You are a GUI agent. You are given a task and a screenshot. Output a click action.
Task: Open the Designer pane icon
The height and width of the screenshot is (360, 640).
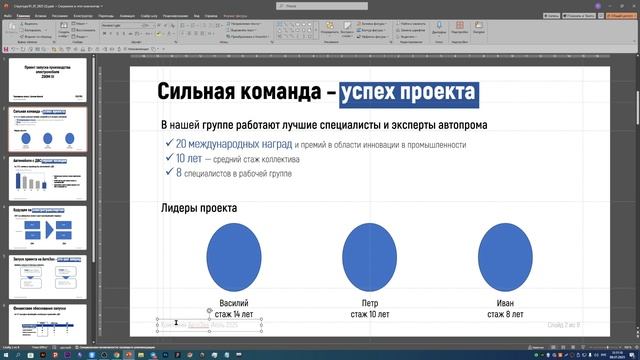coord(479,27)
